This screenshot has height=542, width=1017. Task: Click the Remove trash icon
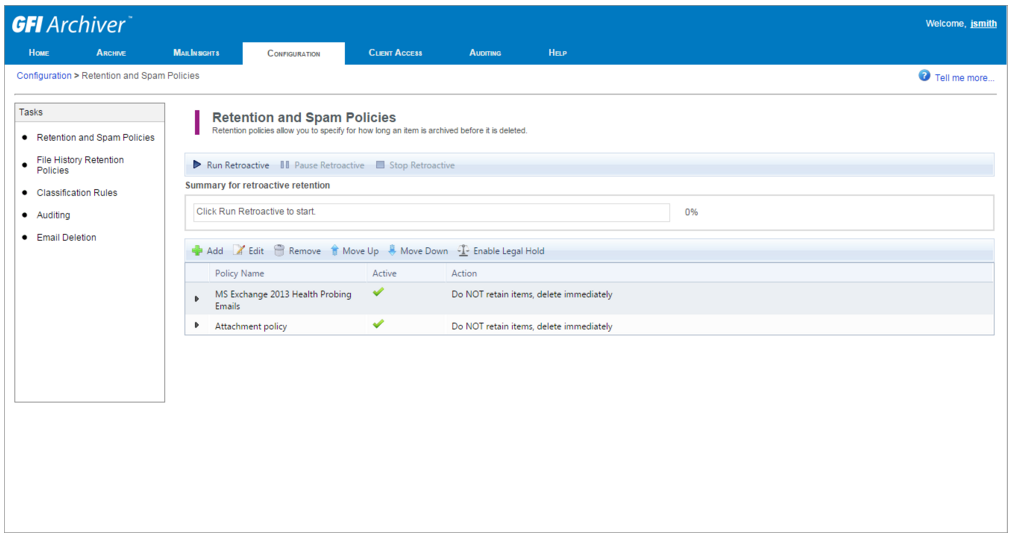279,250
